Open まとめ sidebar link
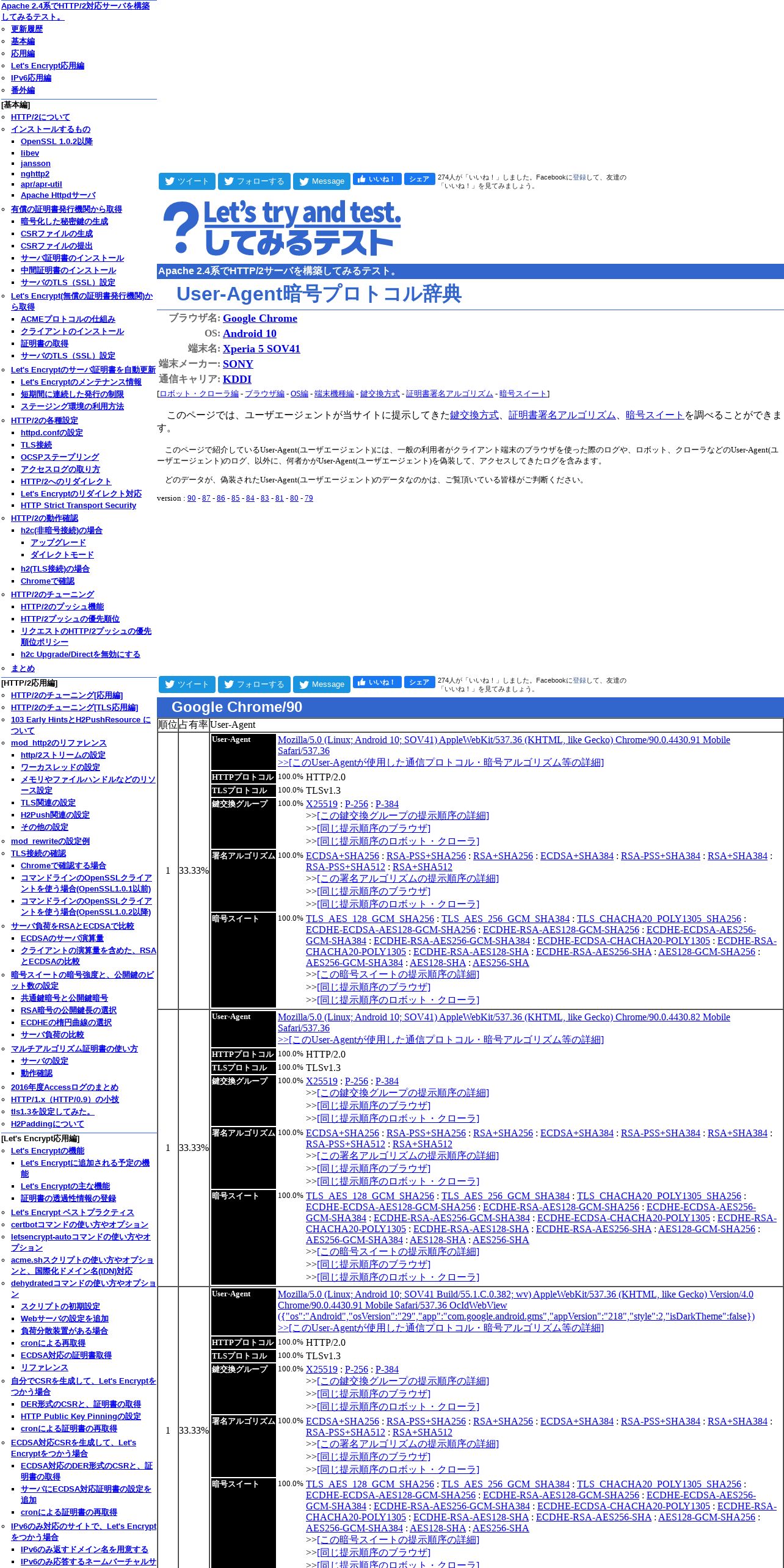 (23, 669)
